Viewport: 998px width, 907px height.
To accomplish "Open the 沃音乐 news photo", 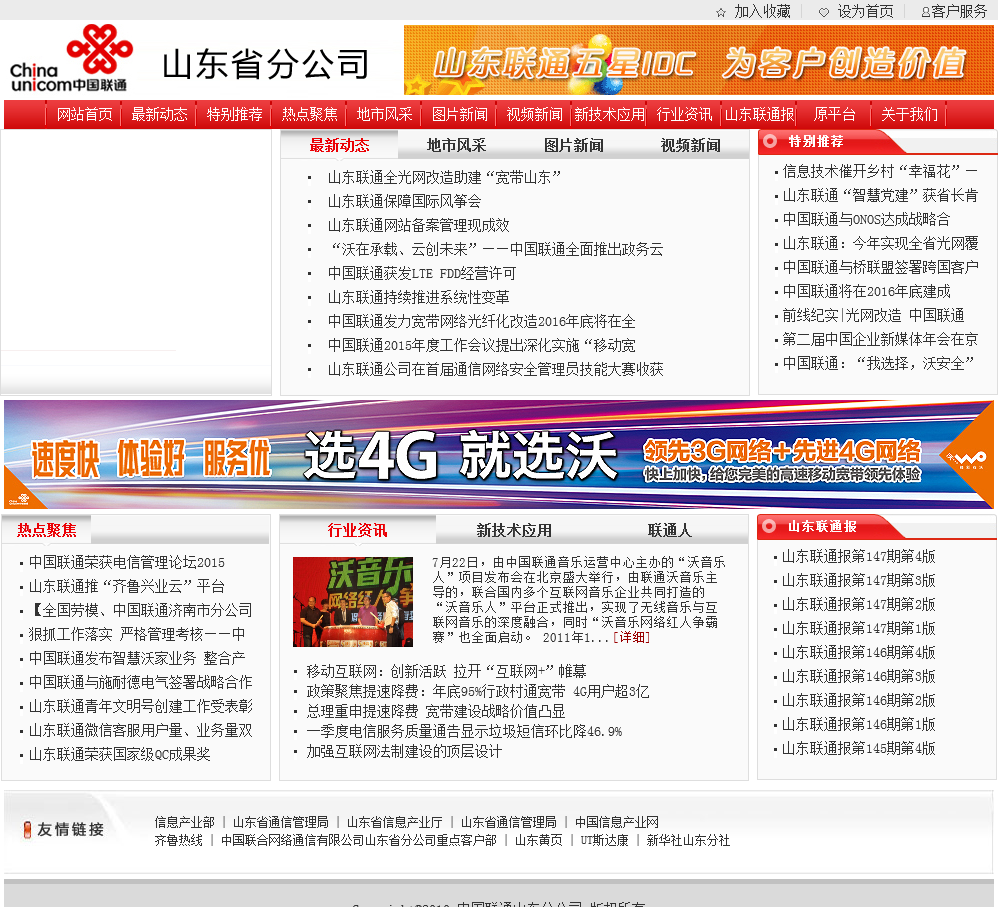I will coord(353,601).
